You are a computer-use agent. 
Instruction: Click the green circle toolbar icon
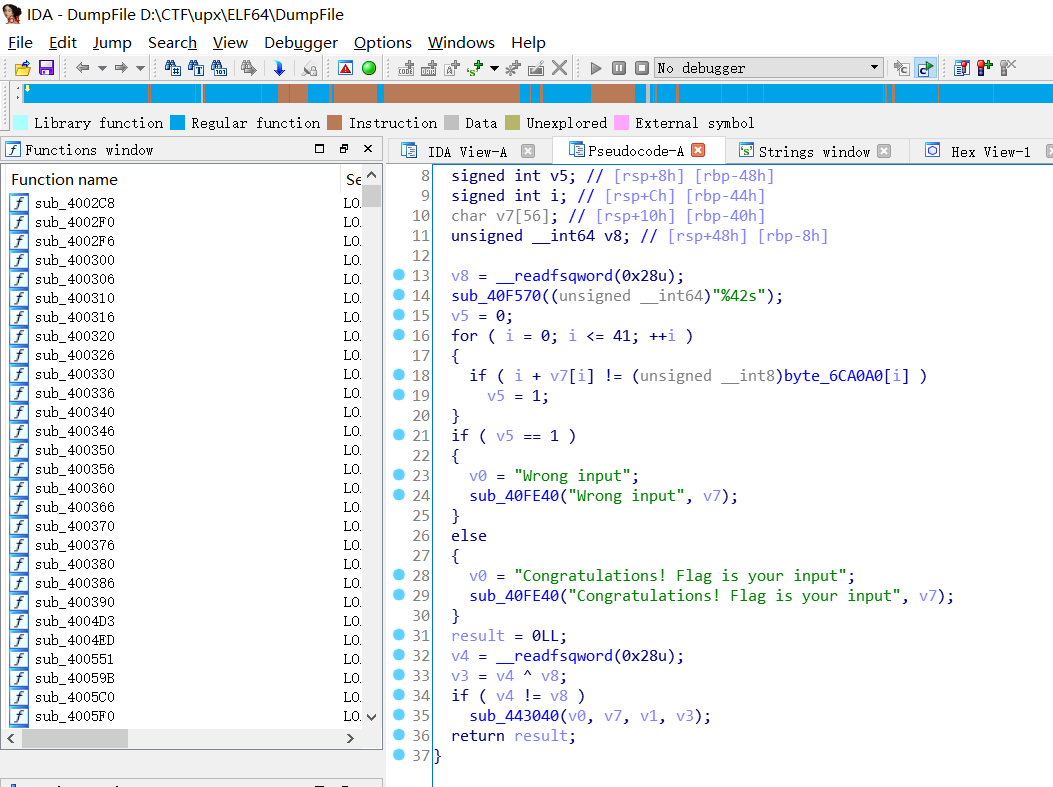point(369,68)
